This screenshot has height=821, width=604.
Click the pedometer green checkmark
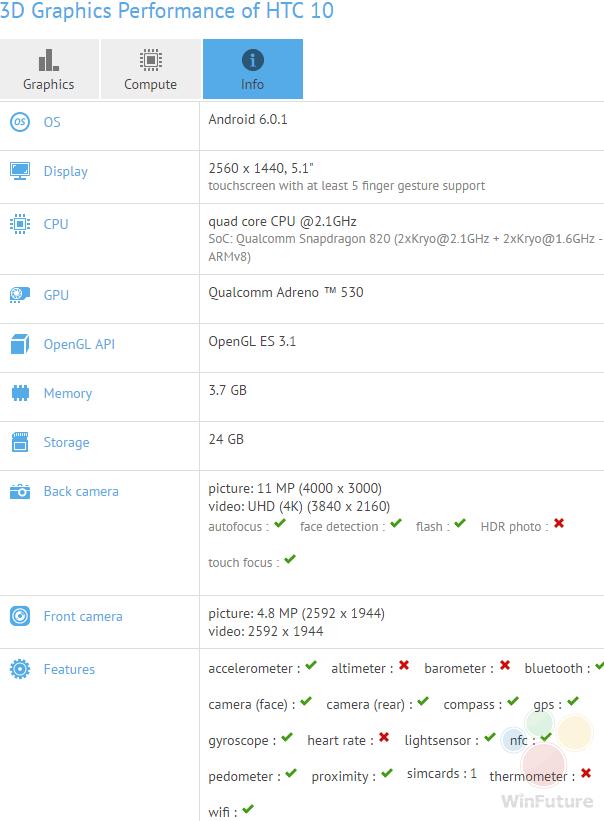291,773
